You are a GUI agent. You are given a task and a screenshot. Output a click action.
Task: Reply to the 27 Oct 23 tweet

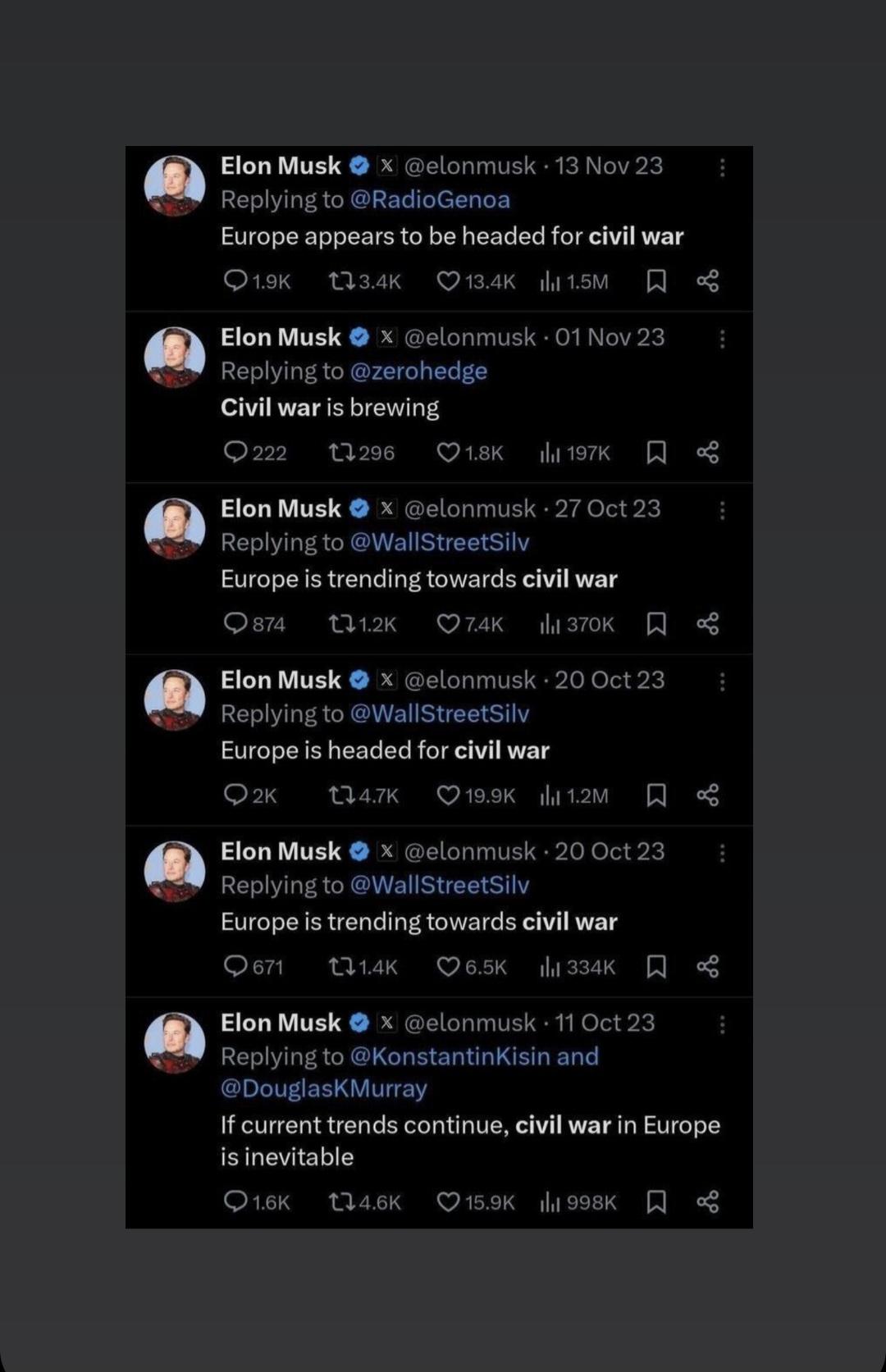click(x=235, y=624)
